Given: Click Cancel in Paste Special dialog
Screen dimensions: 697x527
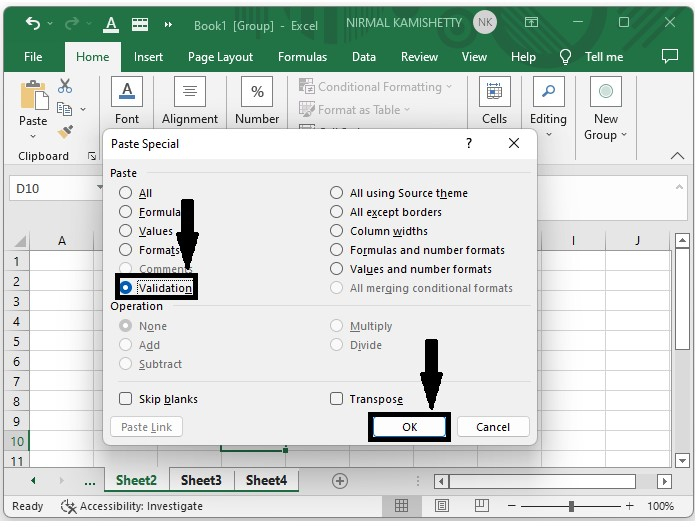Looking at the screenshot, I should coord(493,427).
